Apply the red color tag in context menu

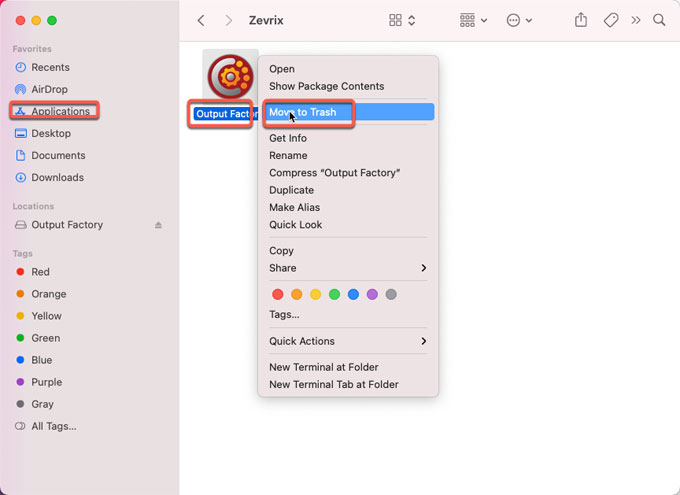[x=277, y=294]
